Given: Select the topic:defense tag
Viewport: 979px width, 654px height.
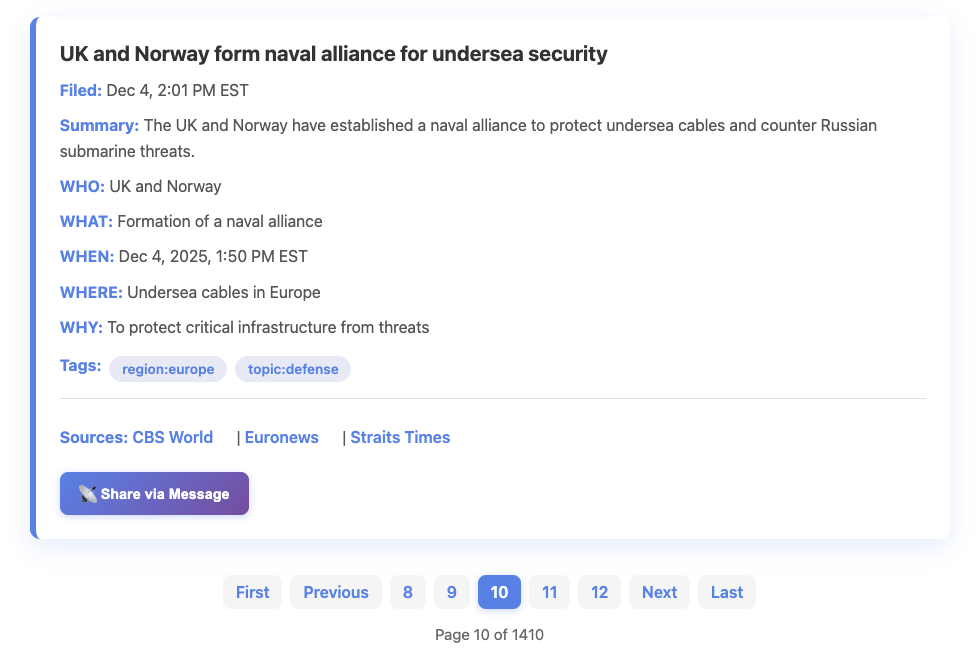Looking at the screenshot, I should coord(293,369).
